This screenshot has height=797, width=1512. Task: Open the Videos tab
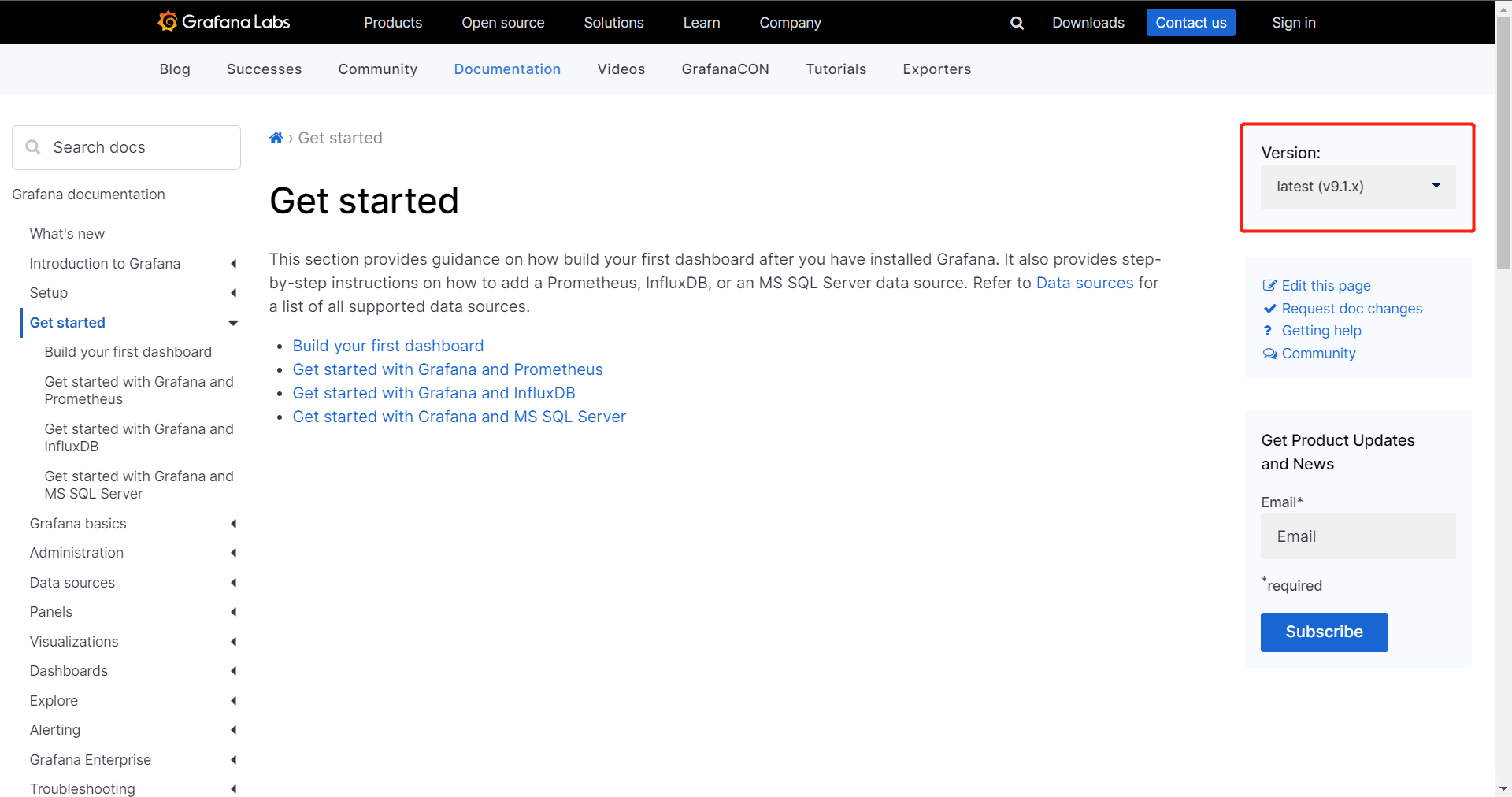coord(621,69)
